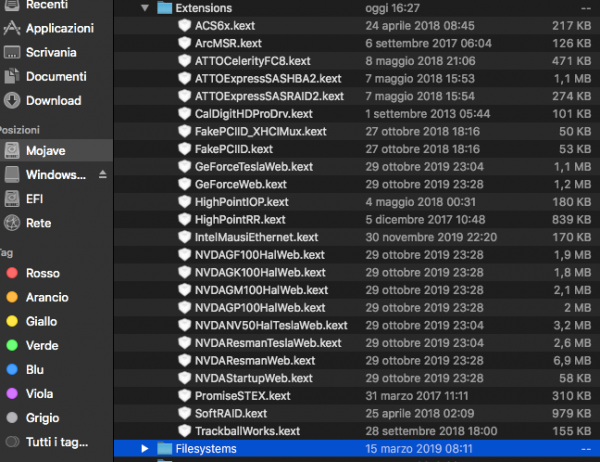Viewport: 600px width, 462px height.
Task: Click the NVDAGK100HalWeb.kext file name
Action: 260,273
